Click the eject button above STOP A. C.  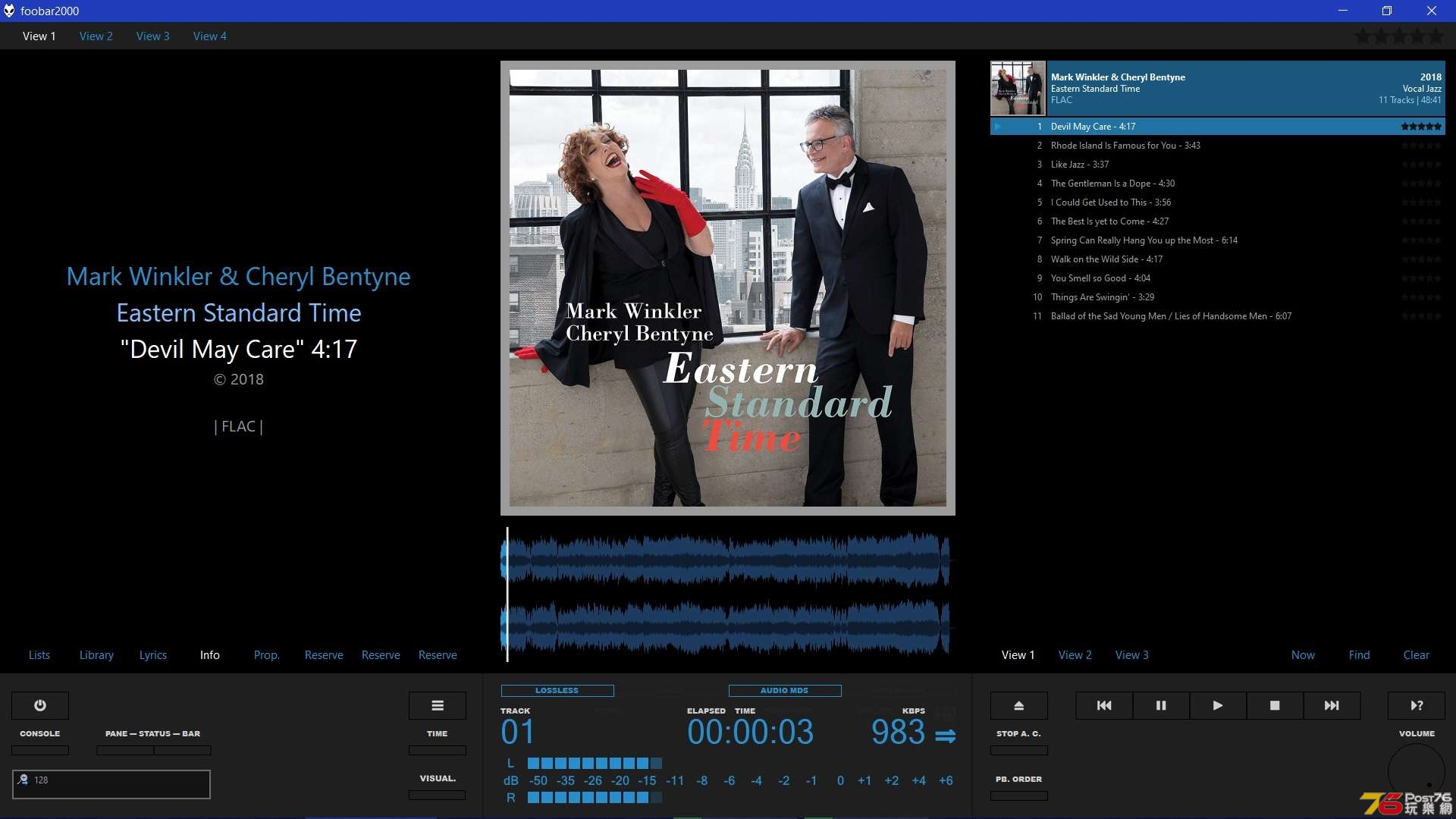pos(1019,705)
